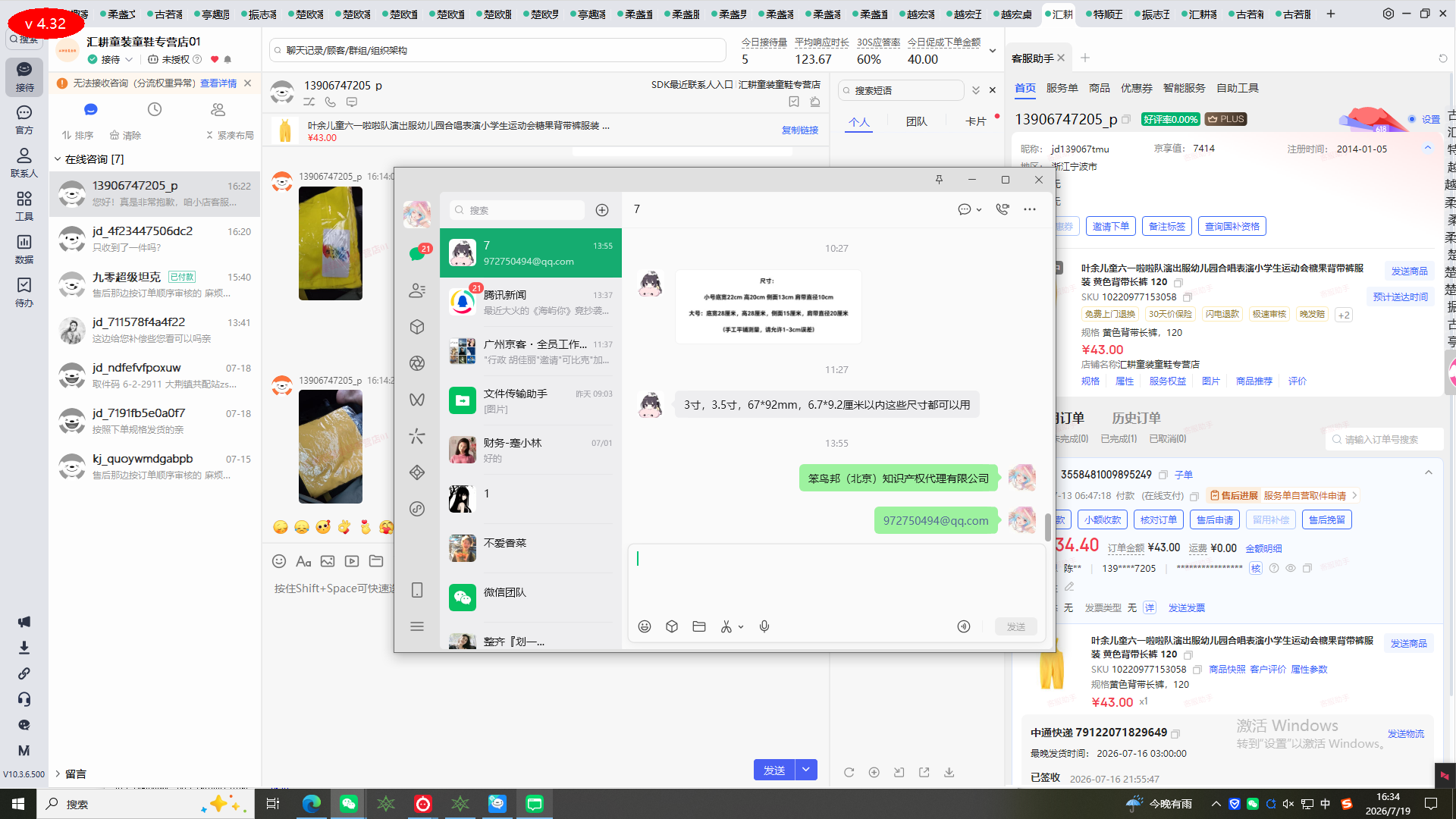Collapse the quick phrases panel double chevron
The image size is (1456, 819).
click(976, 90)
